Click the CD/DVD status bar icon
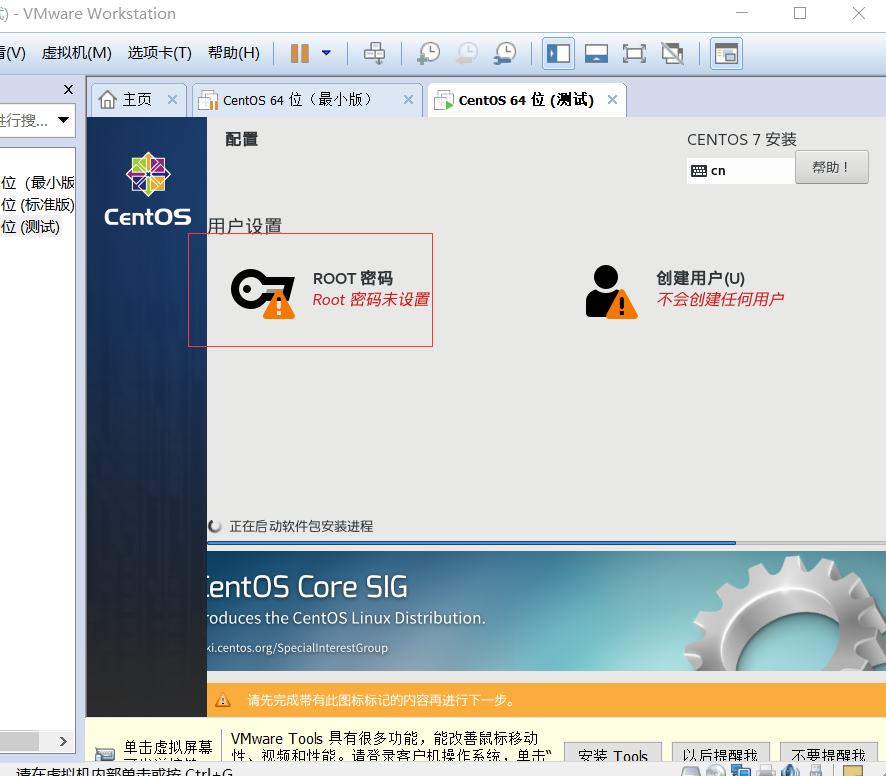Image resolution: width=886 pixels, height=776 pixels. (715, 770)
